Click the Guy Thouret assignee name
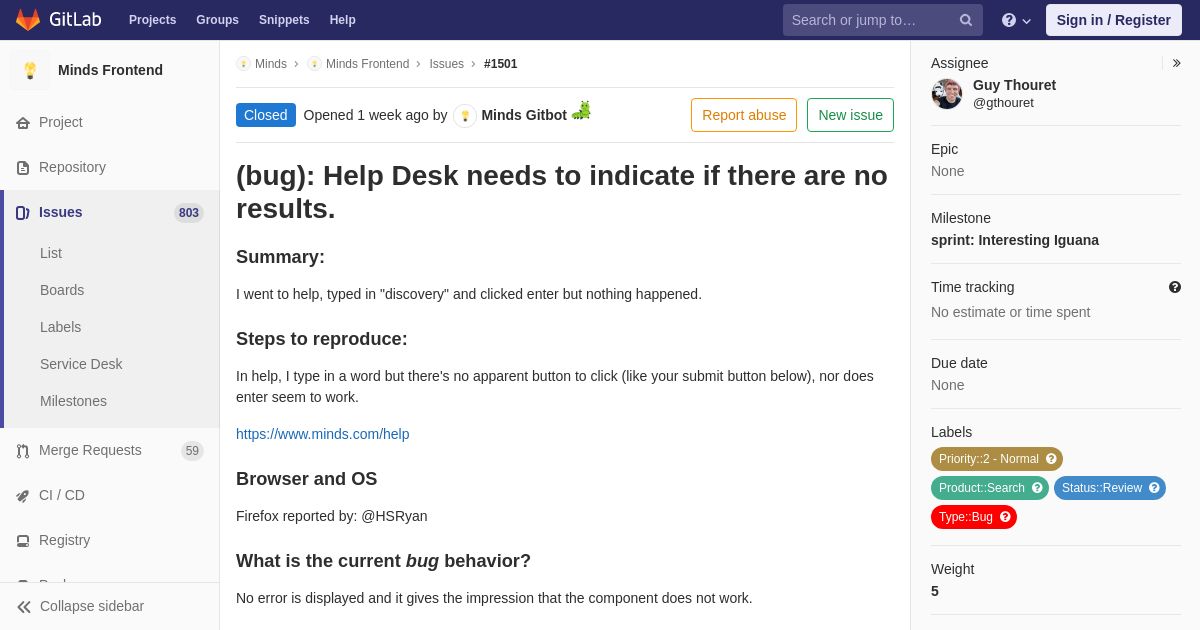This screenshot has width=1200, height=630. (1014, 85)
